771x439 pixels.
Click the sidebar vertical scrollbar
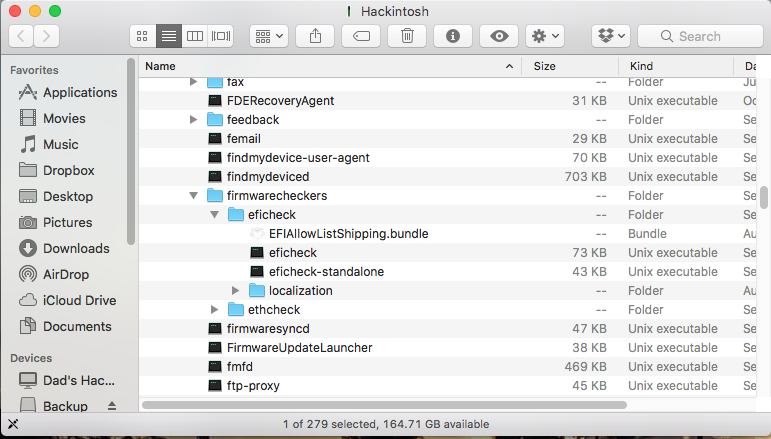(130, 151)
